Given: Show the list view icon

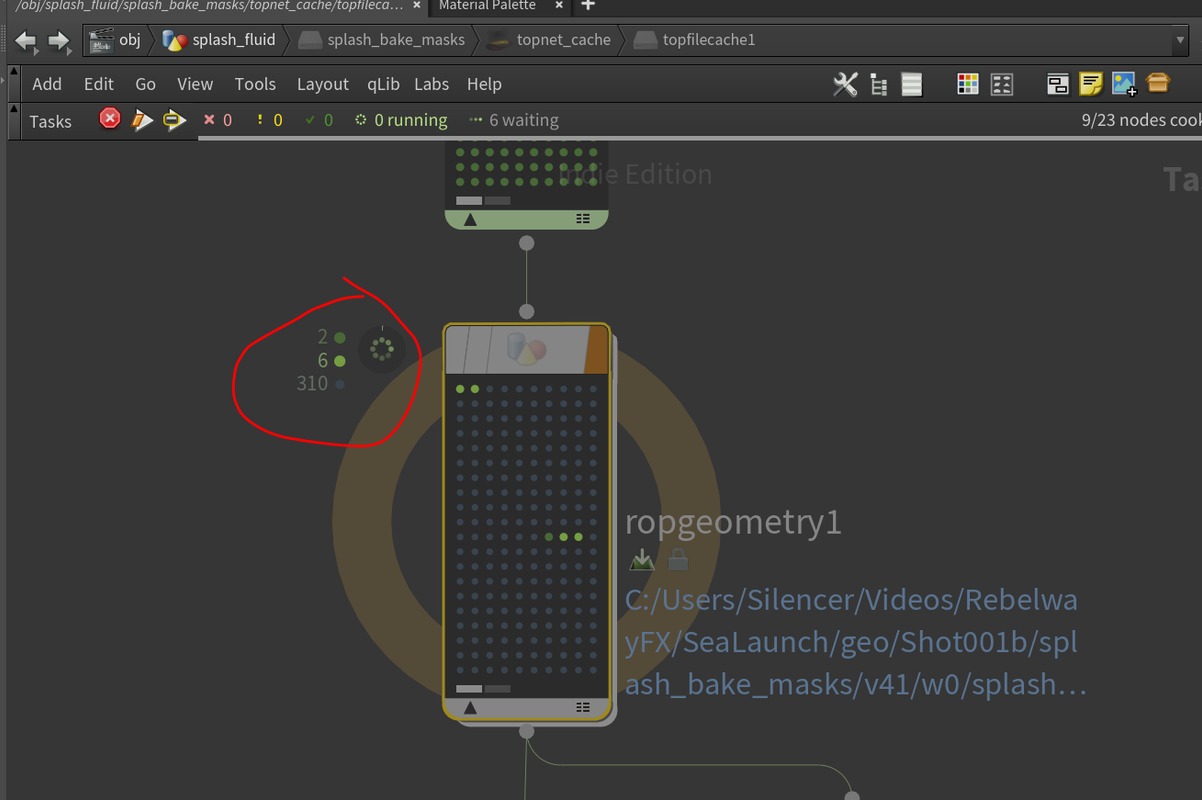Looking at the screenshot, I should pyautogui.click(x=911, y=84).
